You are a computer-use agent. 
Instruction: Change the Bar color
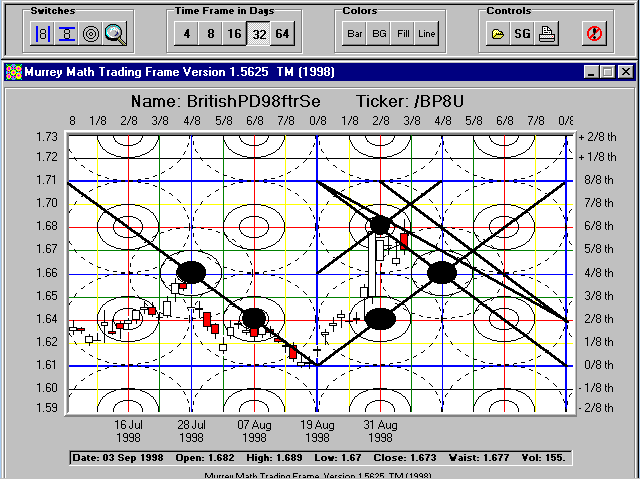pyautogui.click(x=354, y=33)
